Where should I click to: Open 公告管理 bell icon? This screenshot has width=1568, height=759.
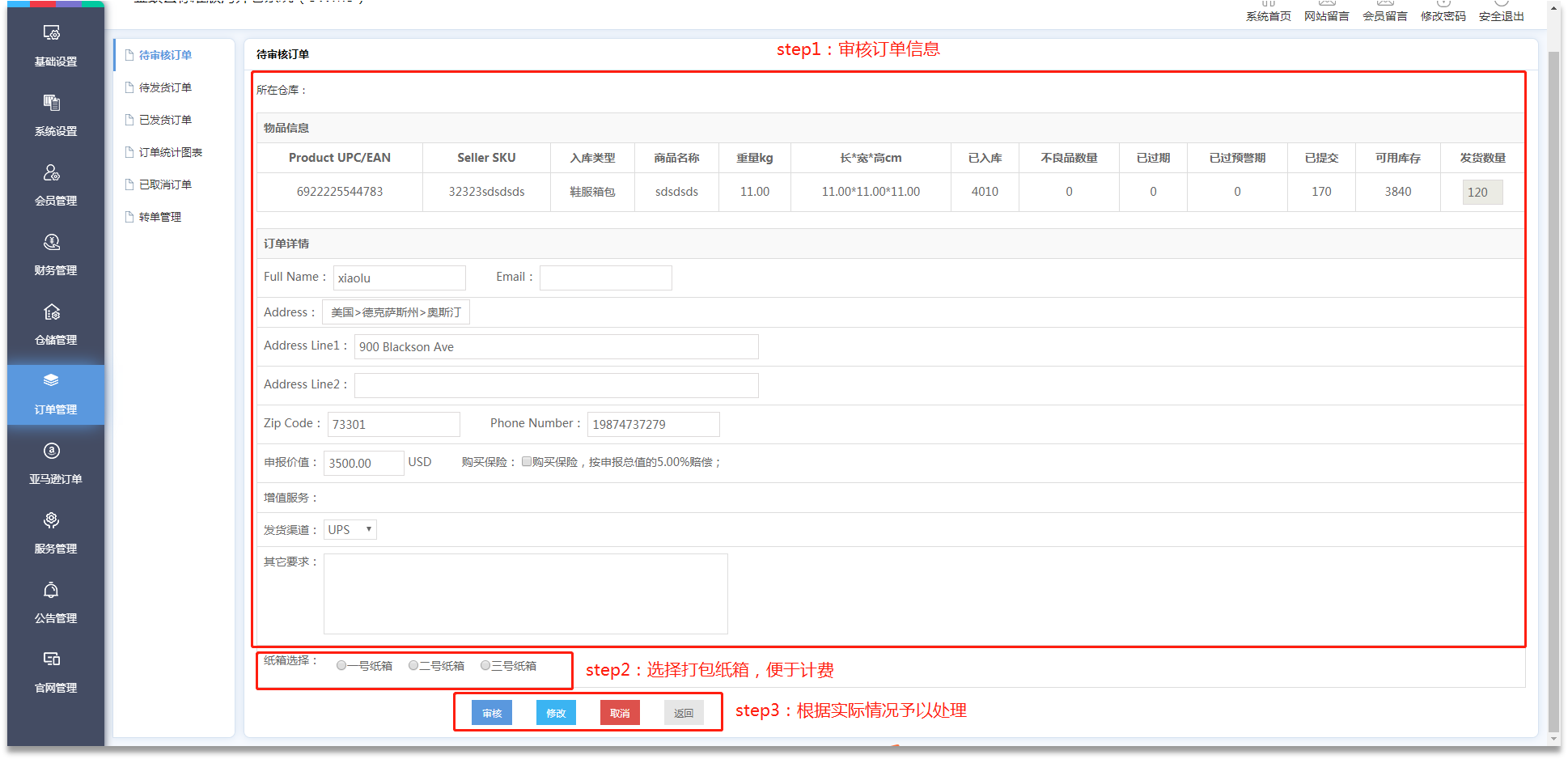pos(52,590)
